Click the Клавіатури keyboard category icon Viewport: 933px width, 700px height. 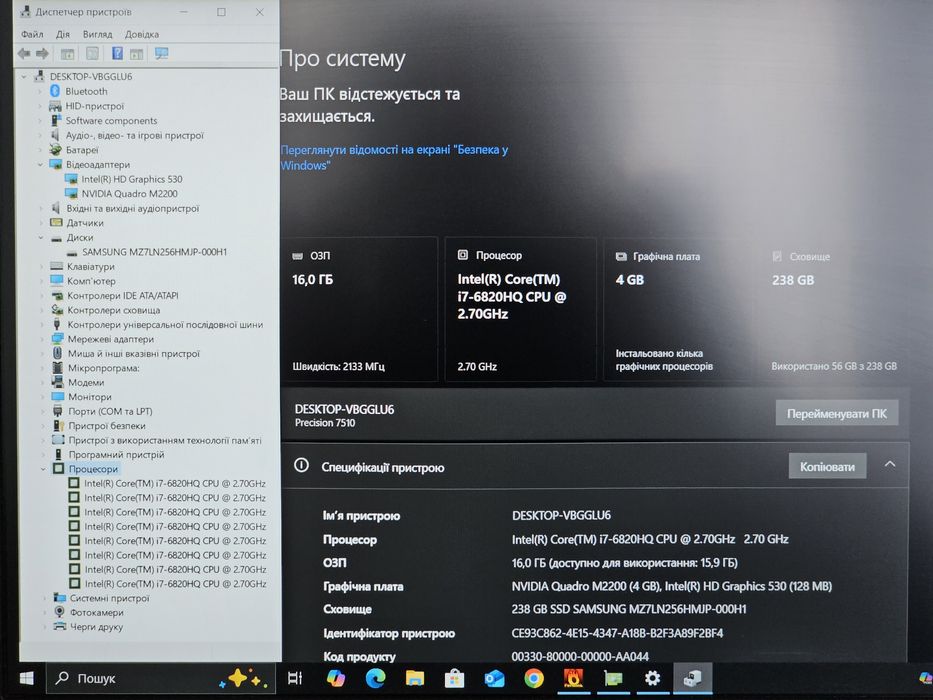point(57,266)
